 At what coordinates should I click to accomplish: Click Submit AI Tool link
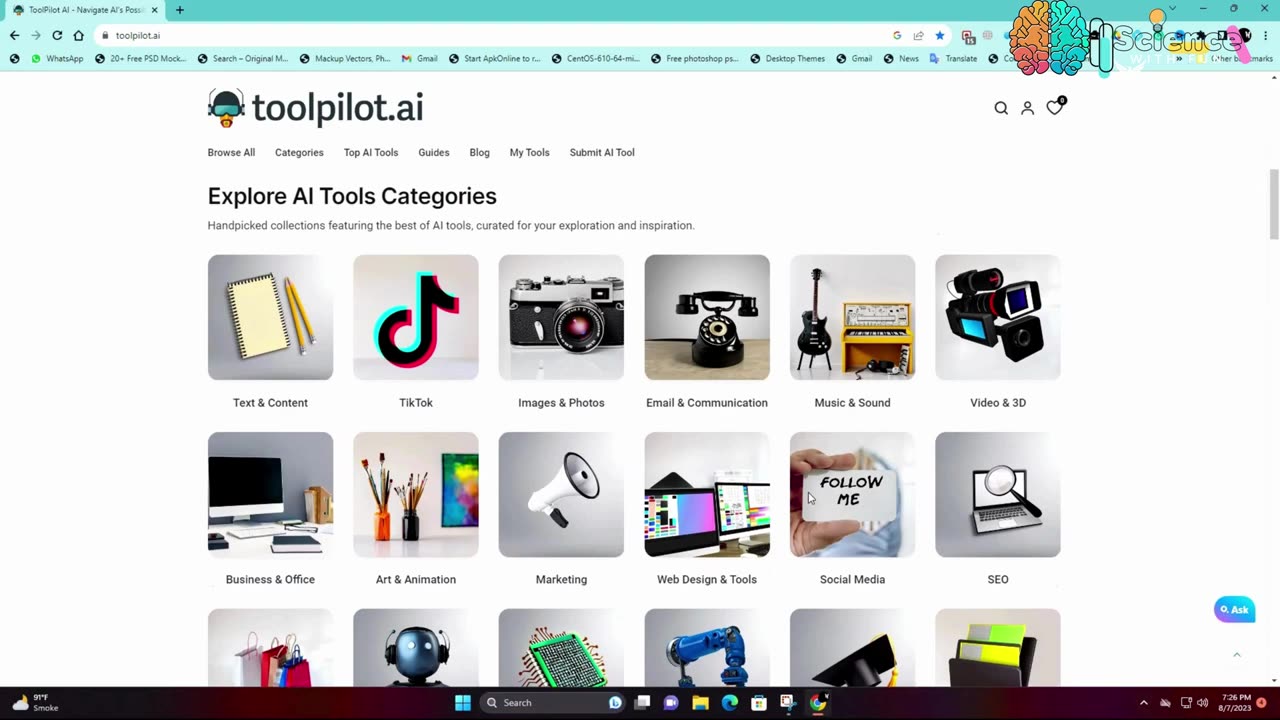[602, 153]
